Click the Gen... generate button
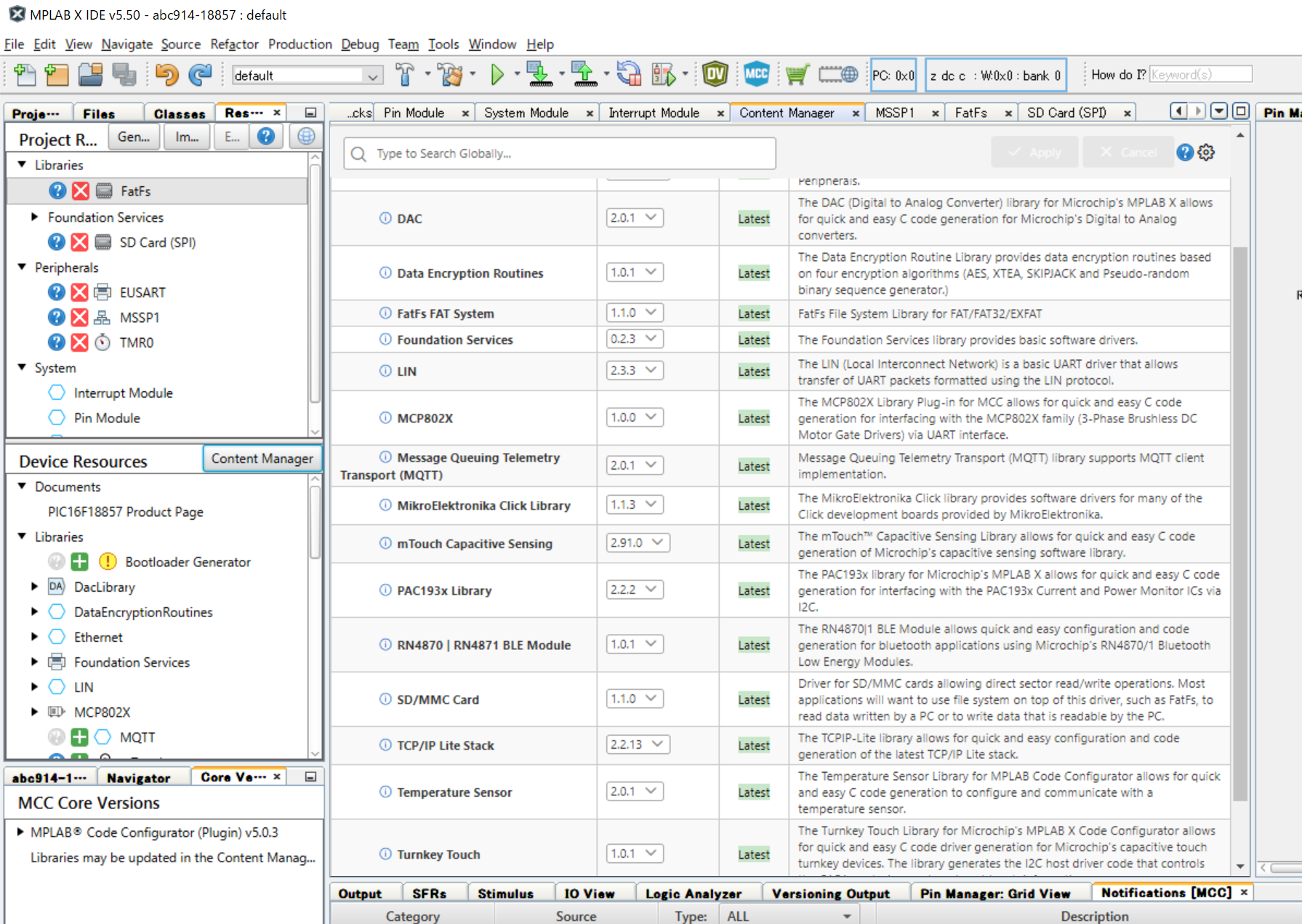 tap(134, 137)
